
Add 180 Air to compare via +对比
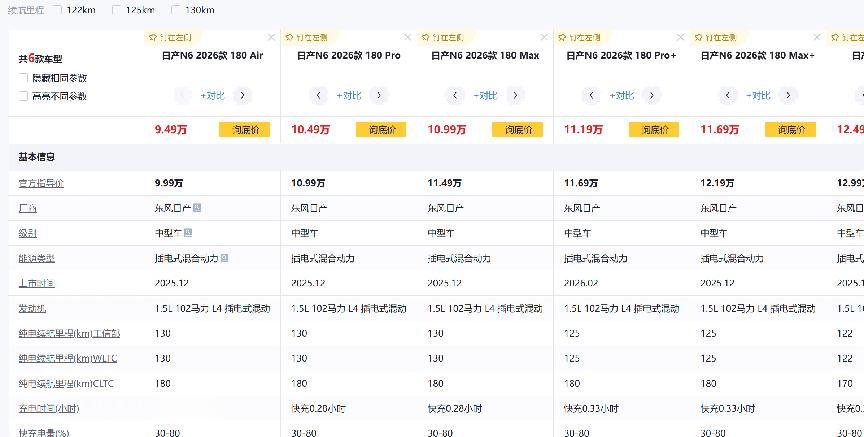(x=212, y=95)
